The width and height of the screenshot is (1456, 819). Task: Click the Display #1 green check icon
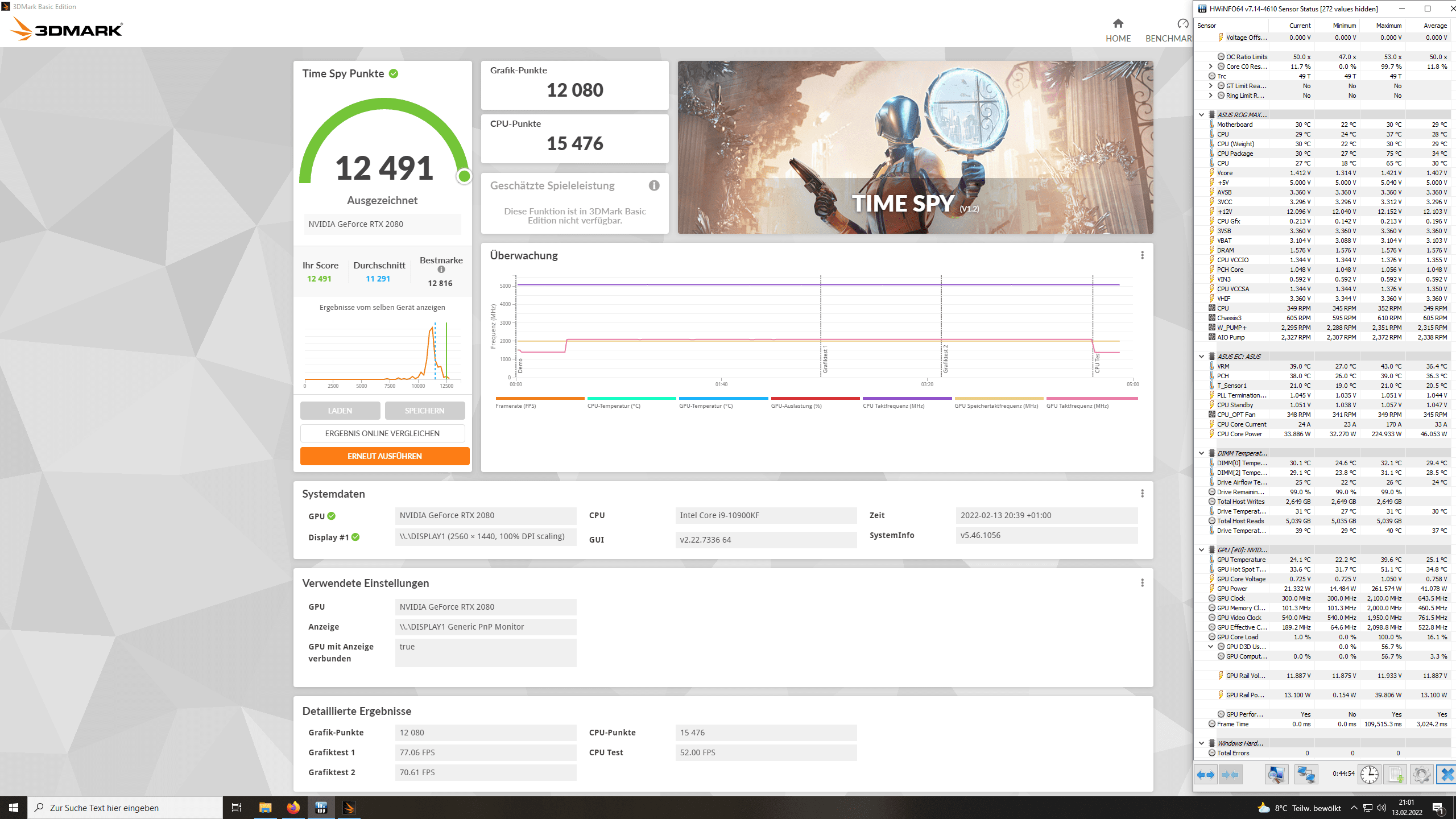coord(355,537)
